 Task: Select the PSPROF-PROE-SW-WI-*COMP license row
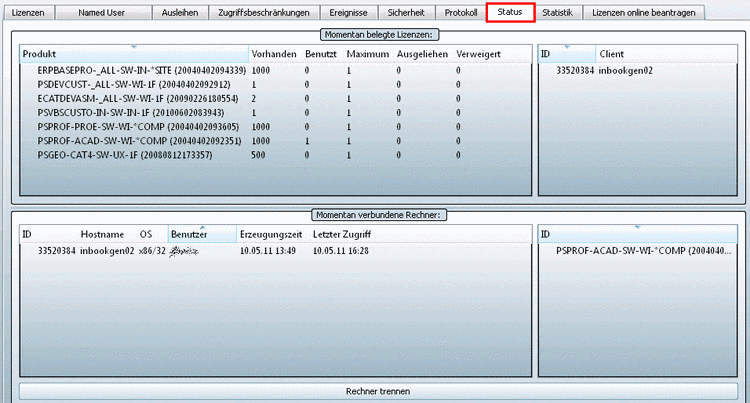[276, 127]
